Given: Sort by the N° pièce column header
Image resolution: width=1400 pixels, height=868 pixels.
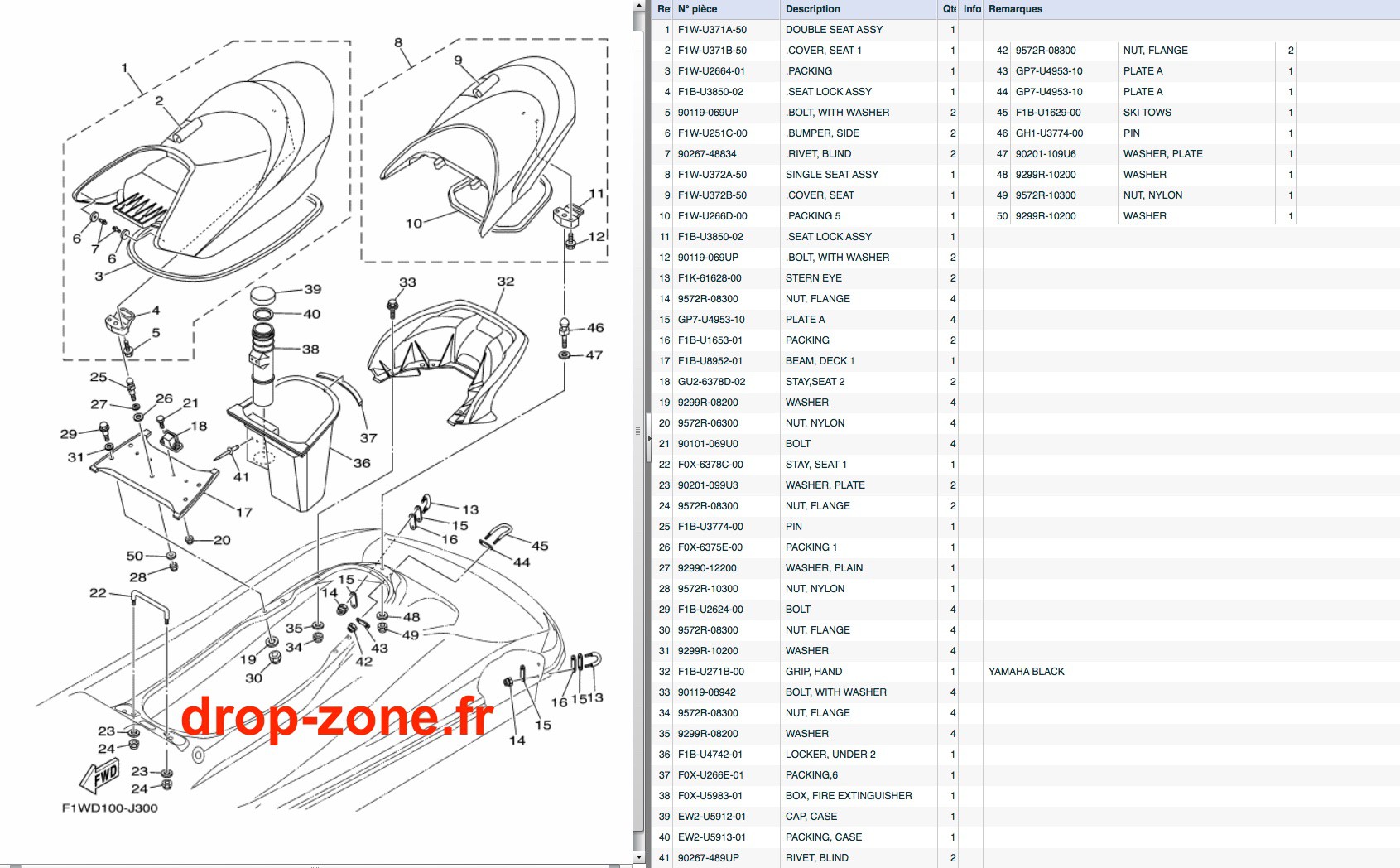Looking at the screenshot, I should point(727,9).
